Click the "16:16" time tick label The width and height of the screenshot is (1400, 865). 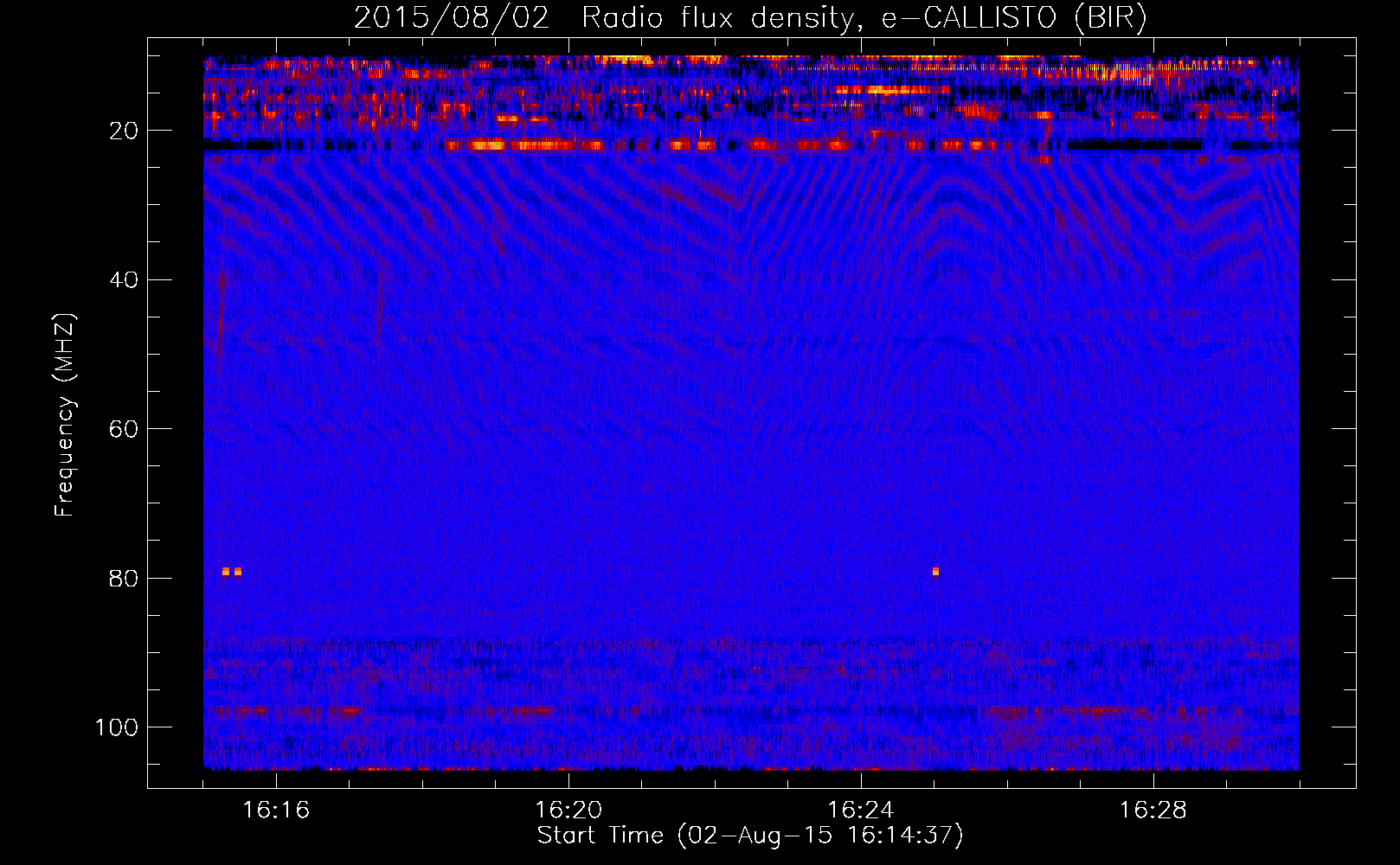click(276, 811)
